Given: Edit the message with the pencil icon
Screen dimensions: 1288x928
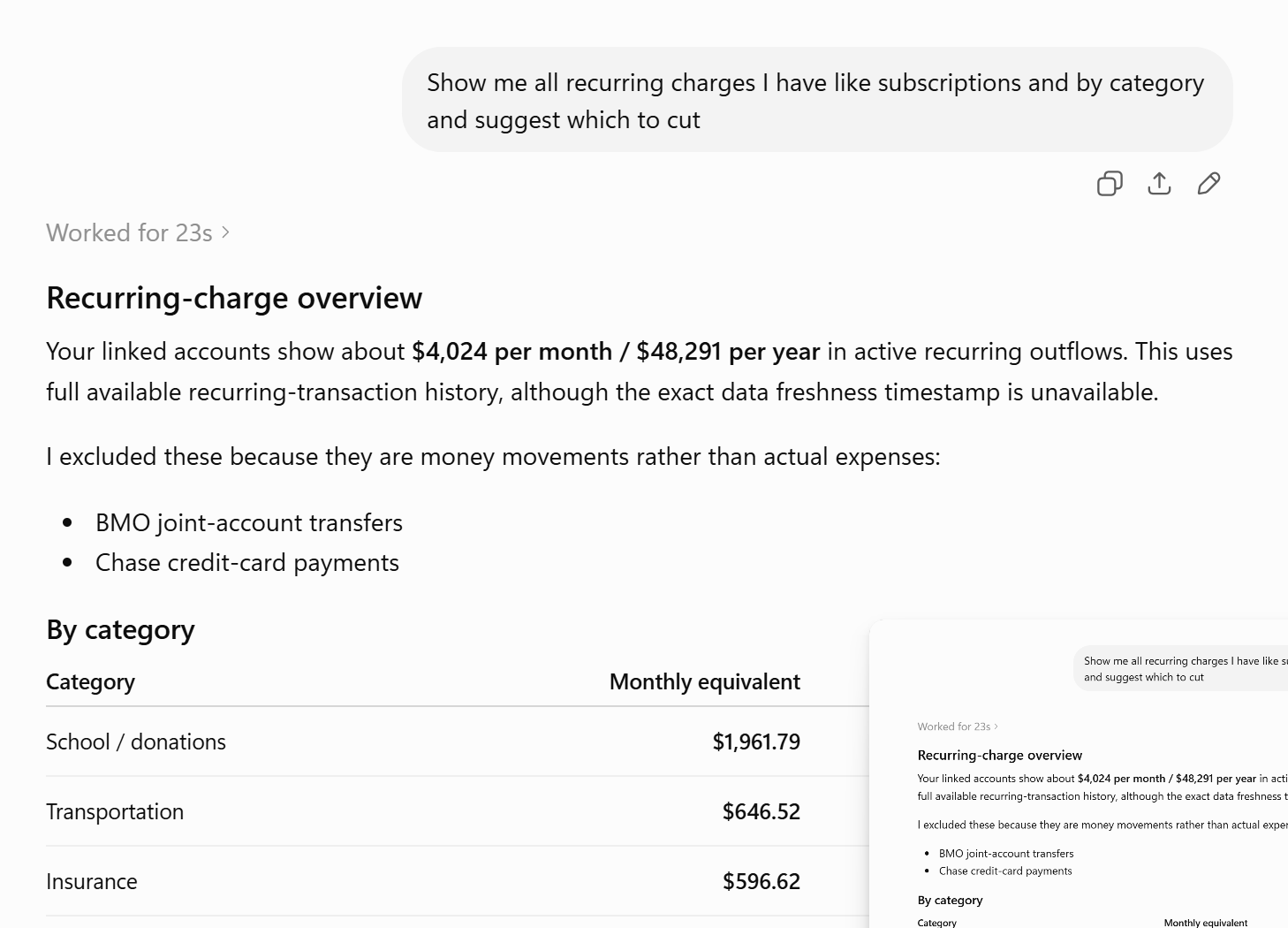Looking at the screenshot, I should pos(1208,183).
